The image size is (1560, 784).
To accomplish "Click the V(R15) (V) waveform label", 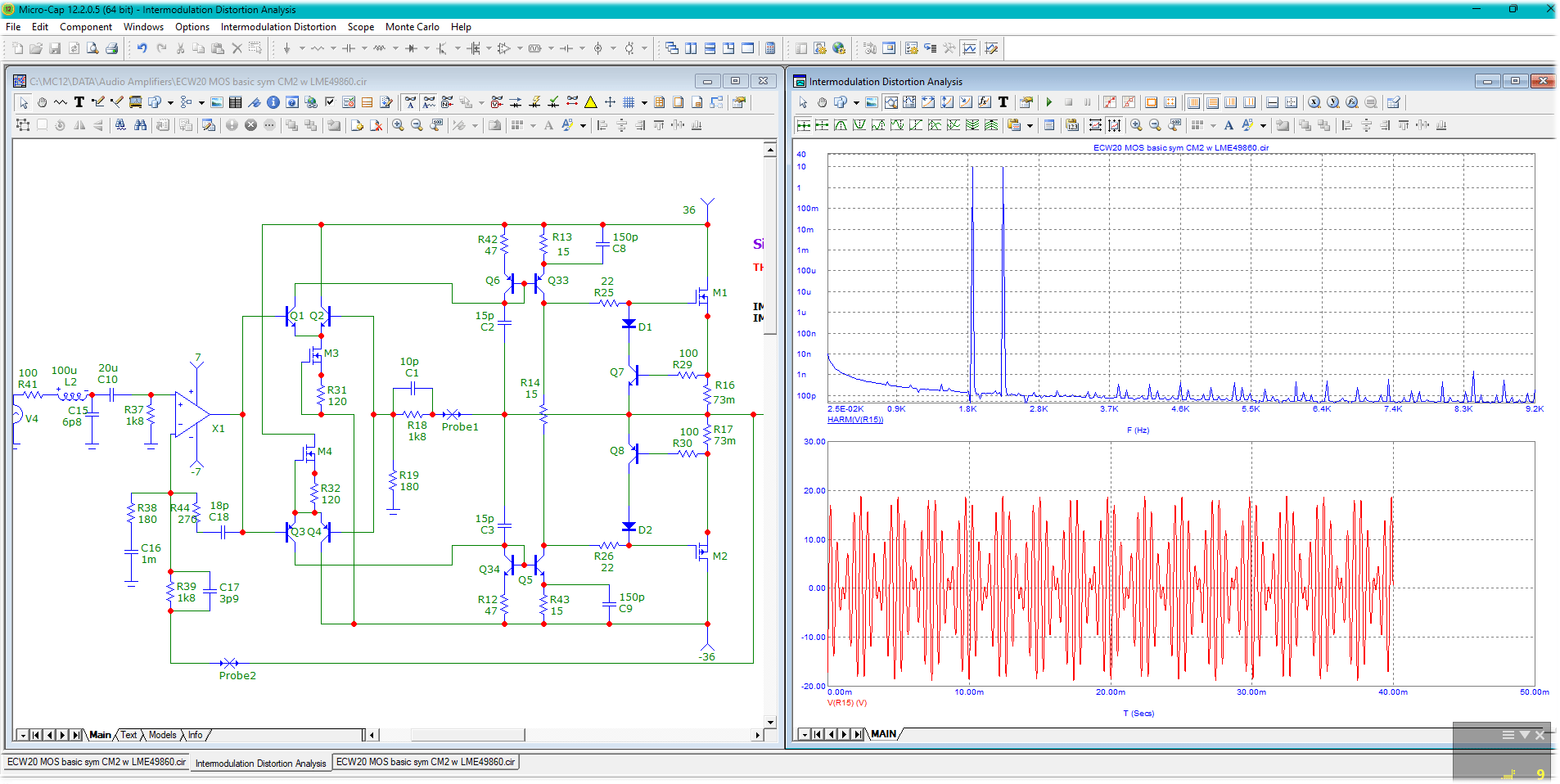I will tap(847, 703).
